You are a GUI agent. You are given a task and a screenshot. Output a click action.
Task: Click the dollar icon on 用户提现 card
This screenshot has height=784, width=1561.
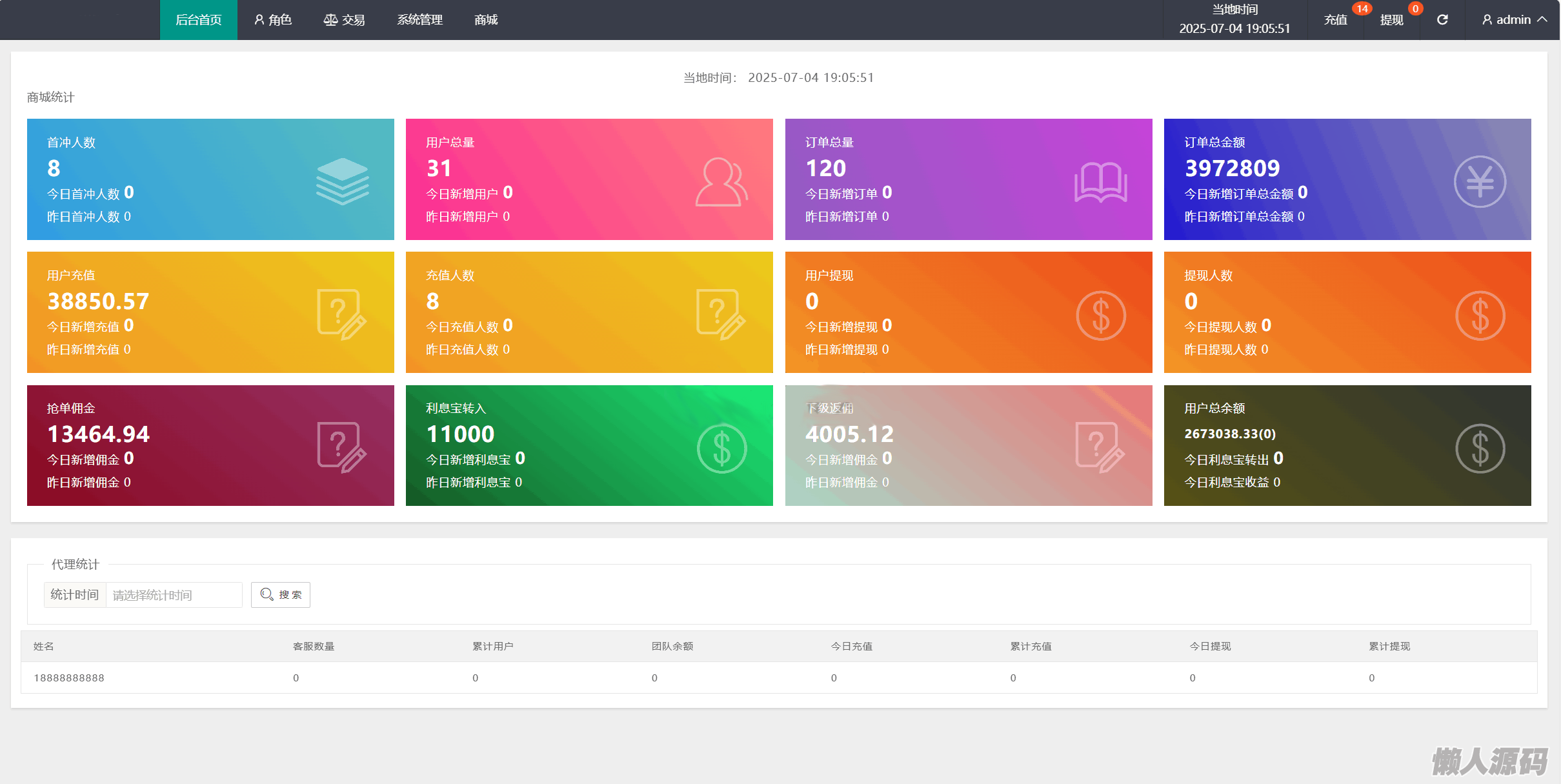point(1100,316)
